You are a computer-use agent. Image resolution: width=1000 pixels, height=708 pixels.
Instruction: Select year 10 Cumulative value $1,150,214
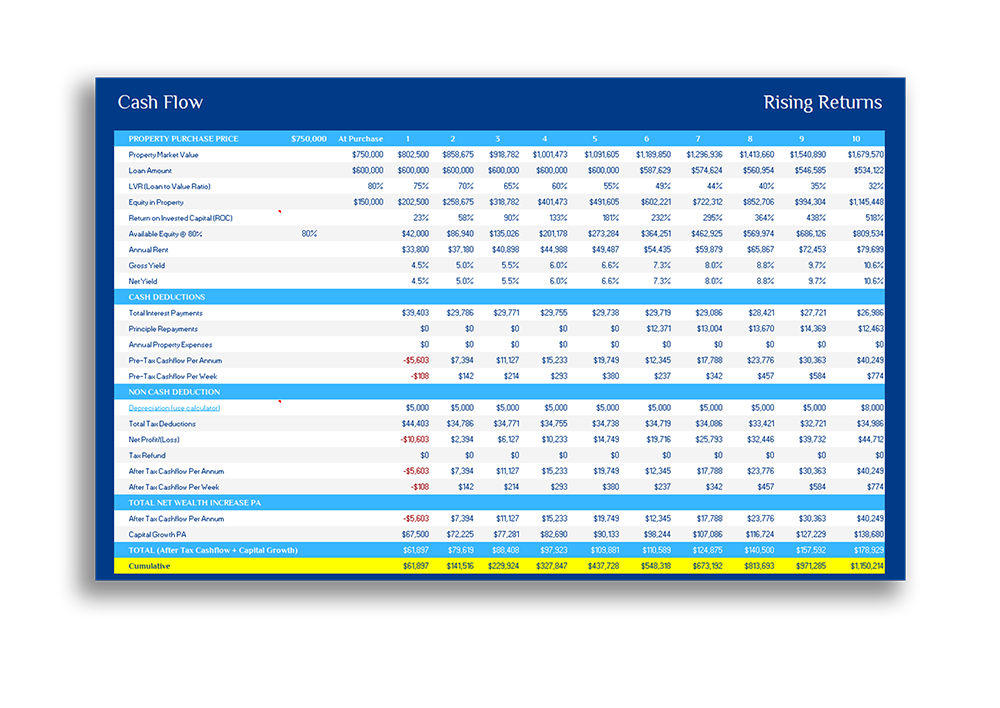click(861, 566)
